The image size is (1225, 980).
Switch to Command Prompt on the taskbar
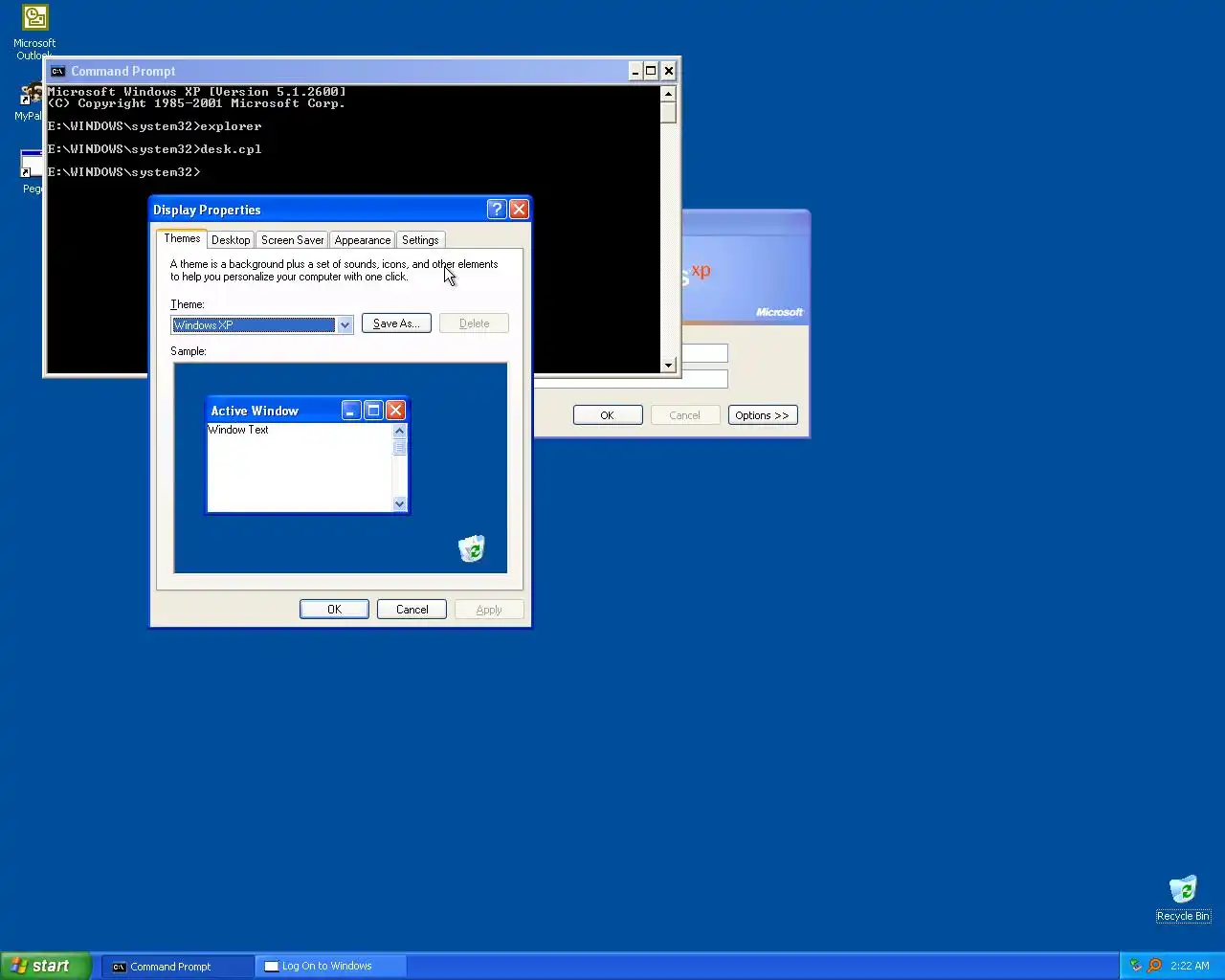click(178, 967)
